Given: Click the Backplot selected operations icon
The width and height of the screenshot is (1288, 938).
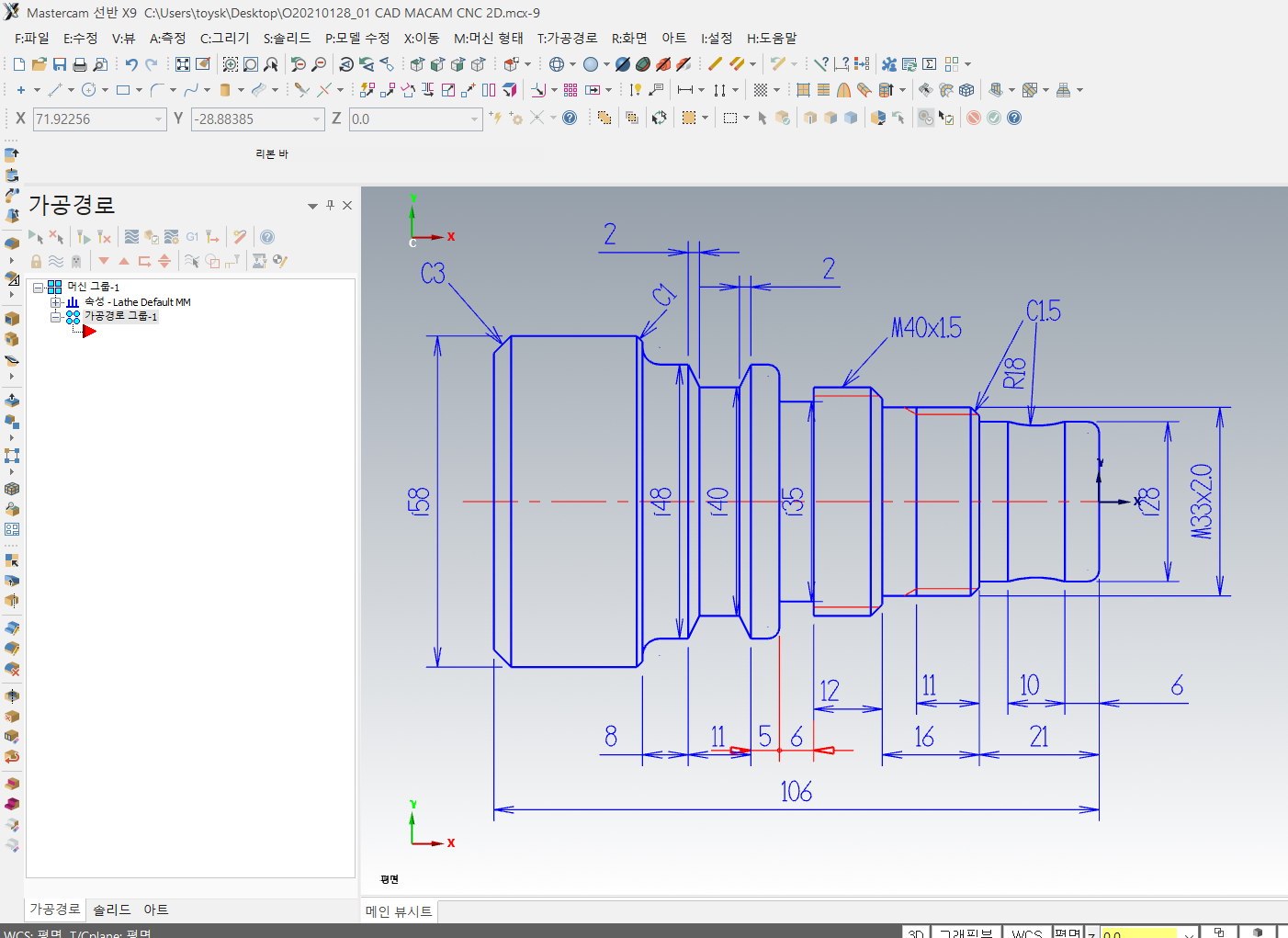Looking at the screenshot, I should (x=131, y=237).
